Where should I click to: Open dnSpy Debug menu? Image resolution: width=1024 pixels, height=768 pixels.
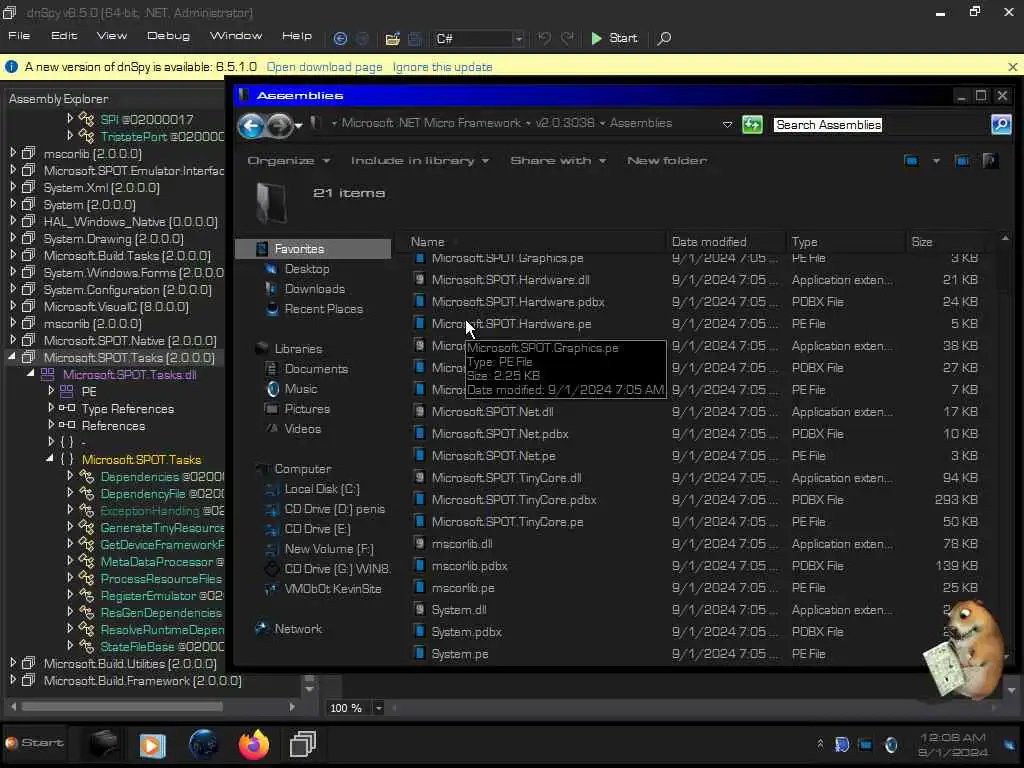pyautogui.click(x=168, y=36)
